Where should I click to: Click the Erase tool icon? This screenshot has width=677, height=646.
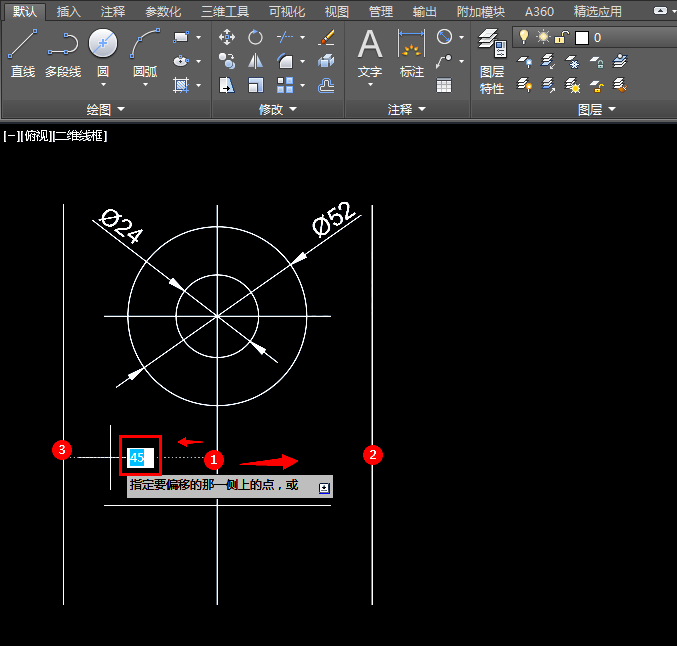click(326, 38)
